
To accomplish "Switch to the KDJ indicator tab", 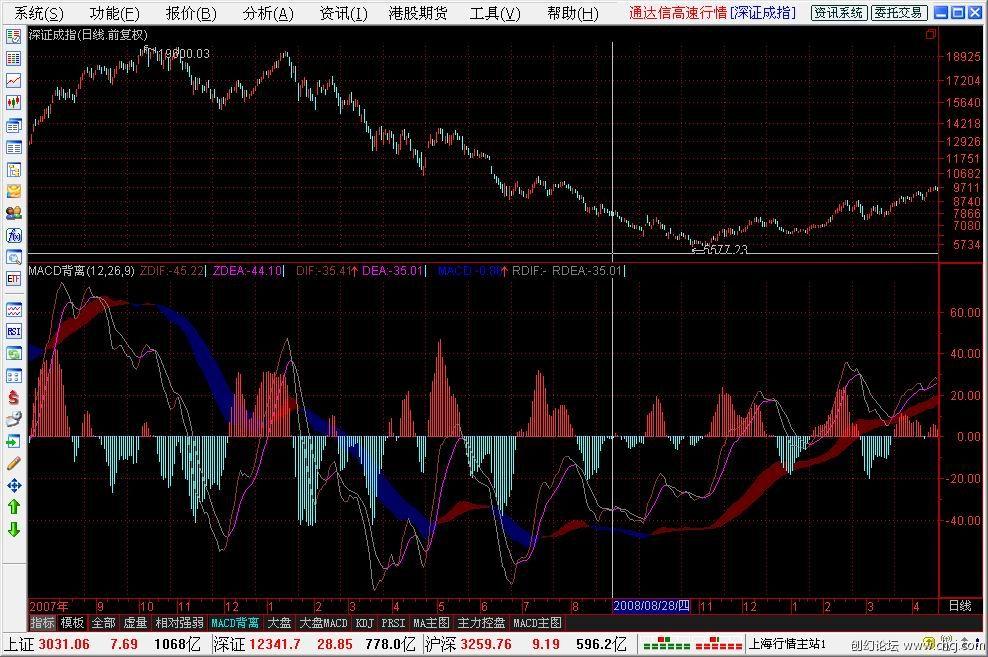I will click(364, 623).
